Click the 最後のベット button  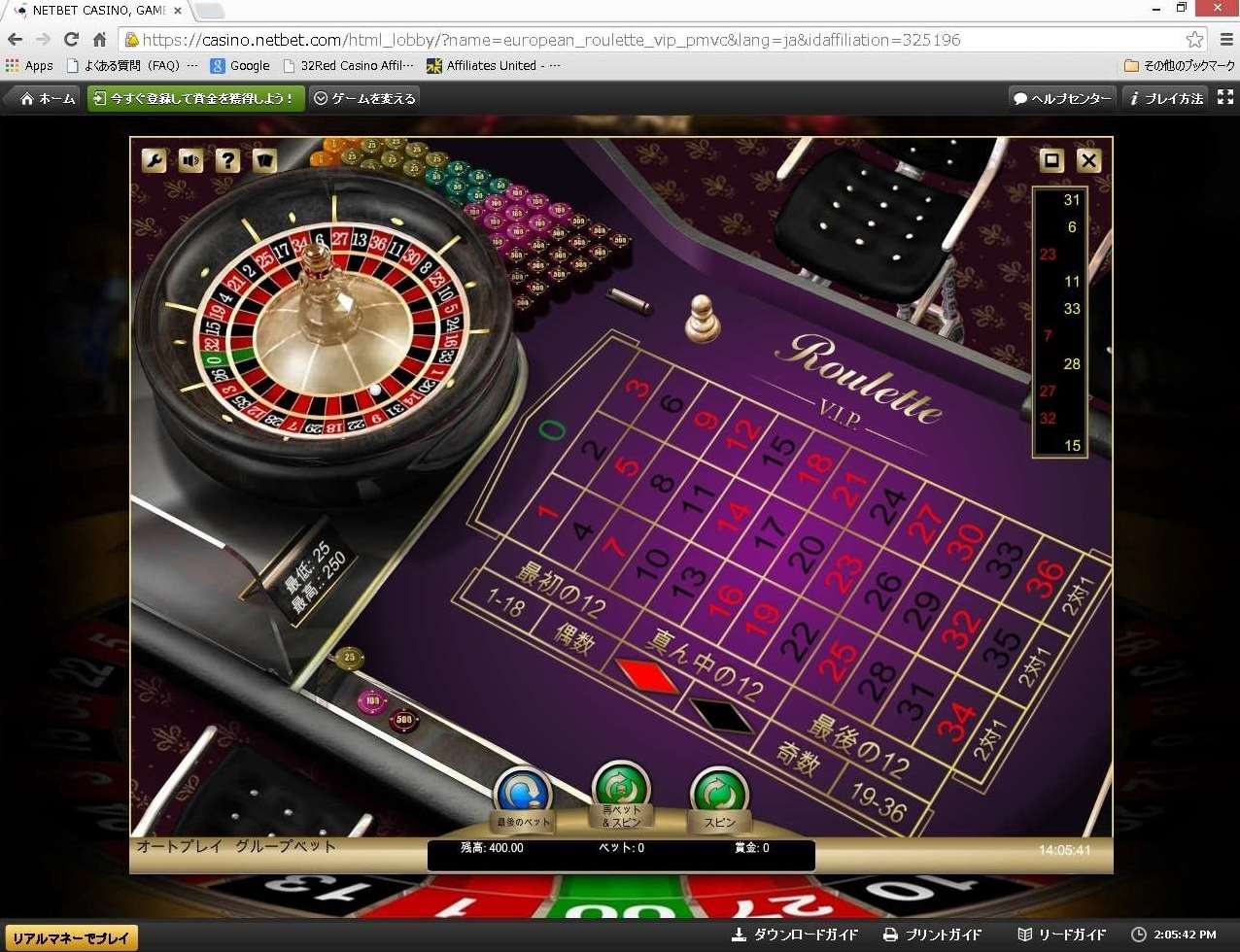point(523,800)
